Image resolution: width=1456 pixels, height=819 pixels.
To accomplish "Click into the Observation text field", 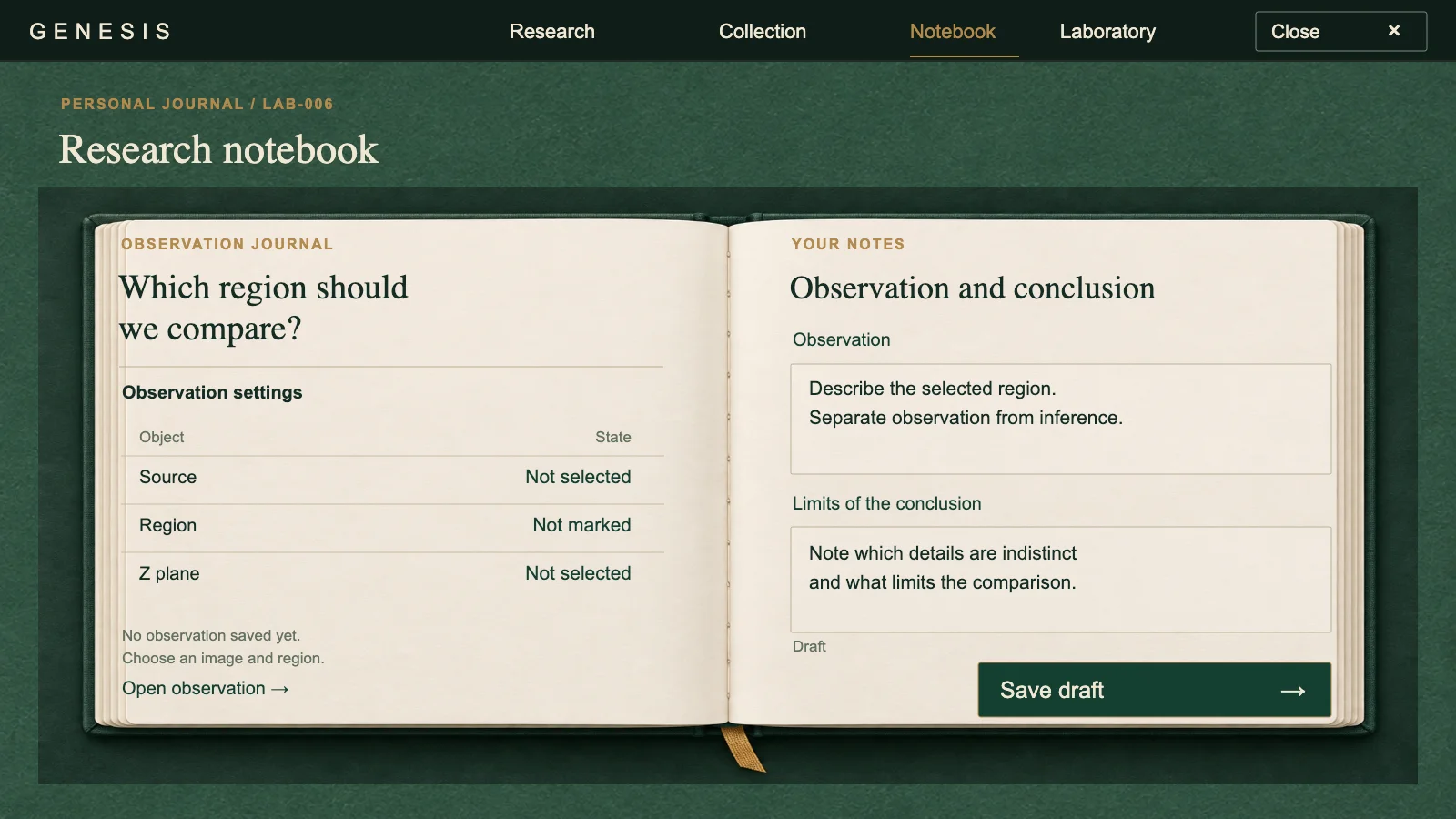I will pos(1060,419).
